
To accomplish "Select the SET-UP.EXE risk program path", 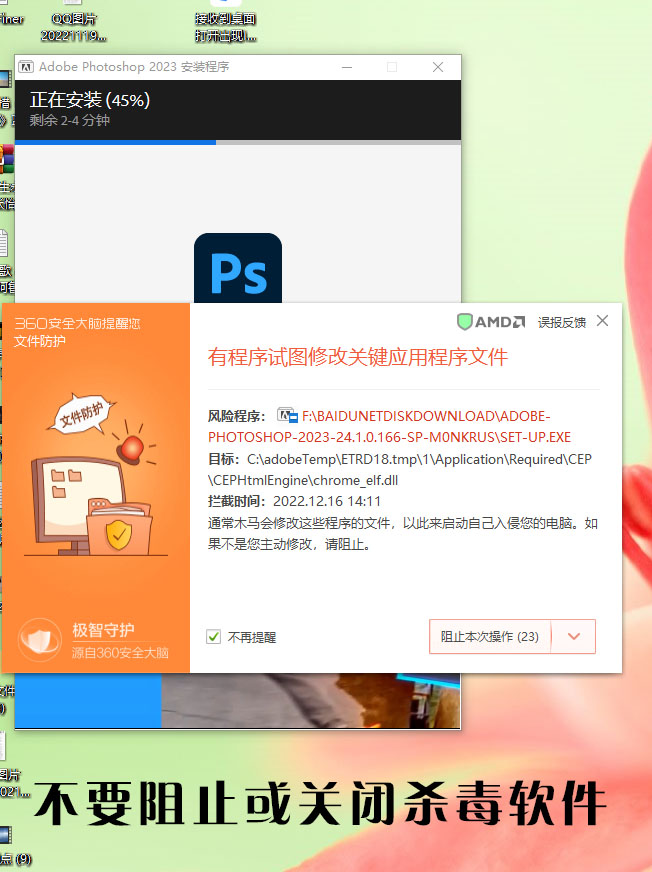I will [389, 427].
